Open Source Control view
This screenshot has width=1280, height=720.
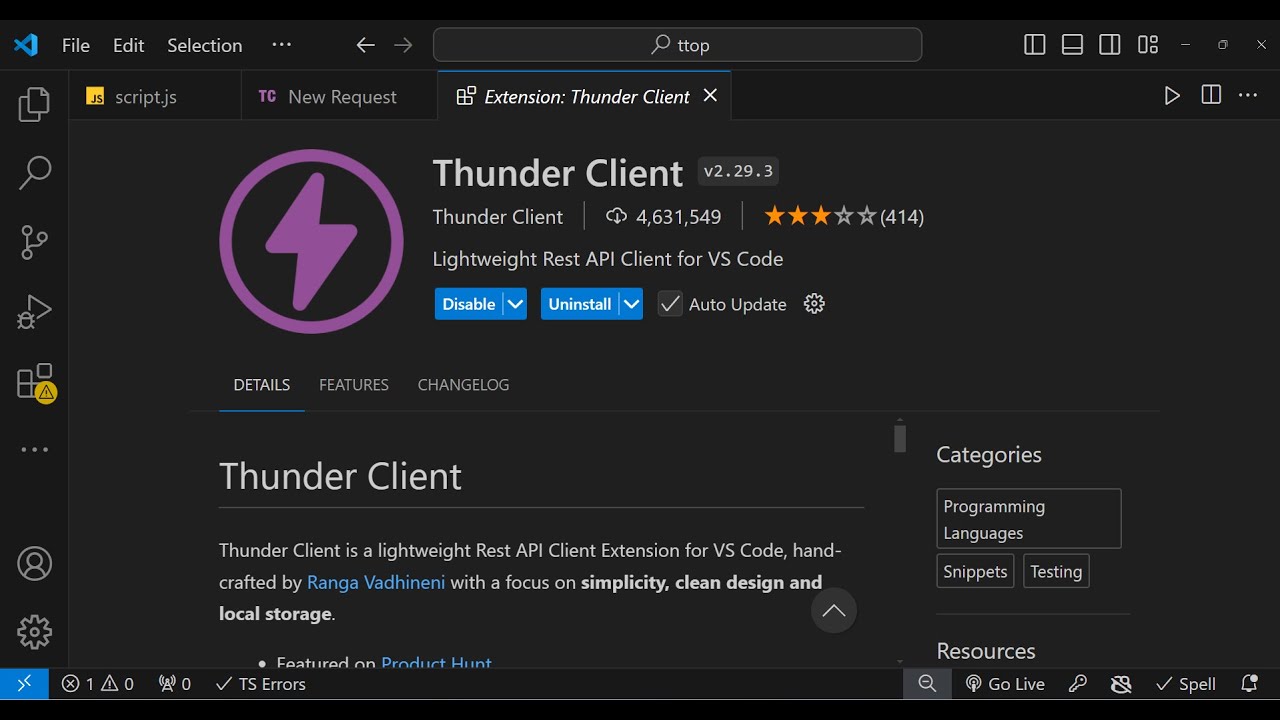[34, 242]
